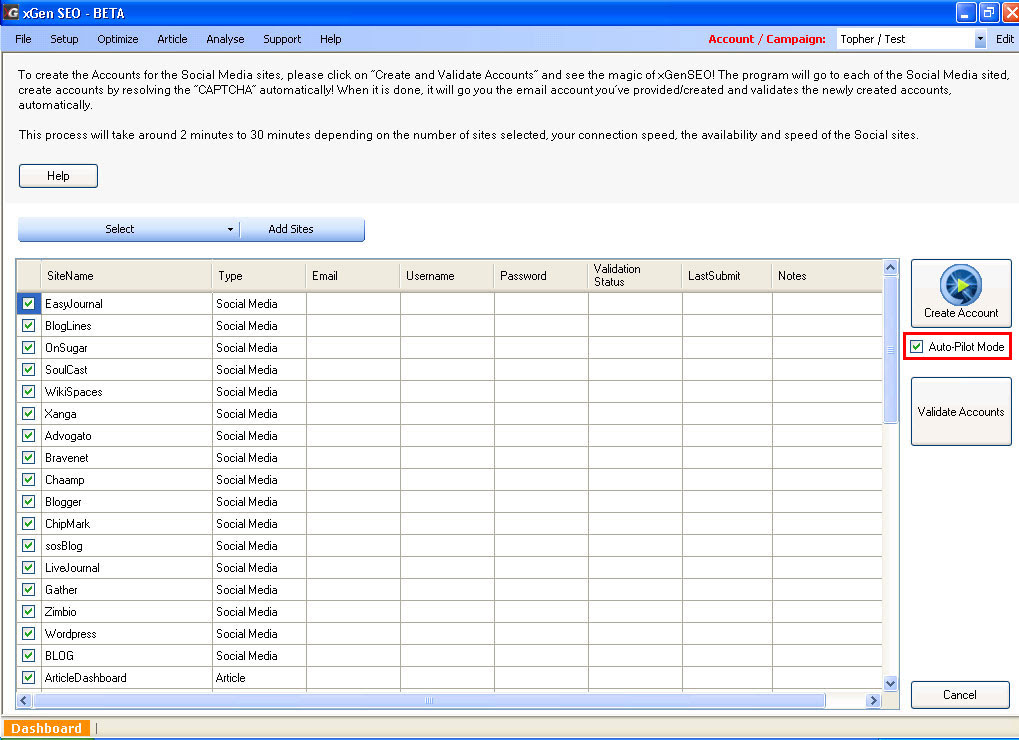Uncheck the Wordpress site checkbox
The height and width of the screenshot is (740, 1019).
[29, 633]
